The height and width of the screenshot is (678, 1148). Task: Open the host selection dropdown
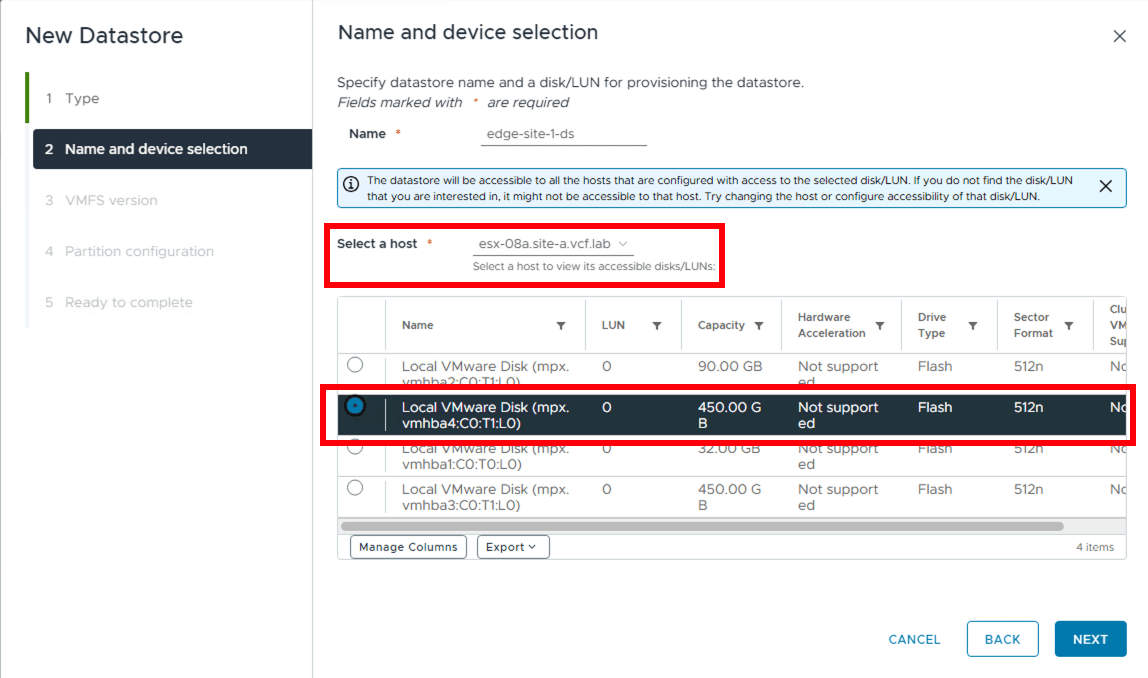pos(552,243)
